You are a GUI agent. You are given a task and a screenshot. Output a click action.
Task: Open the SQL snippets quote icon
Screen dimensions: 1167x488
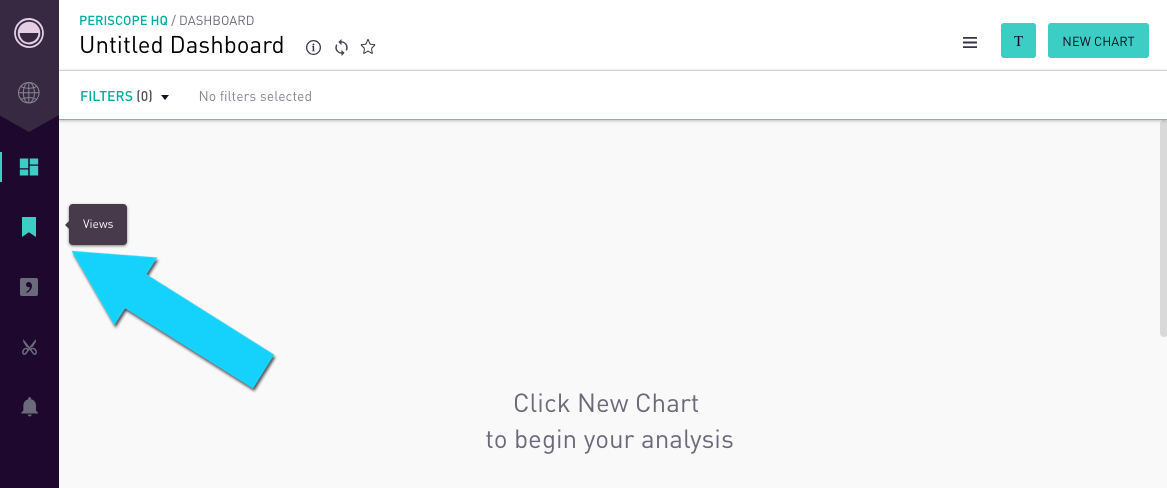[29, 287]
